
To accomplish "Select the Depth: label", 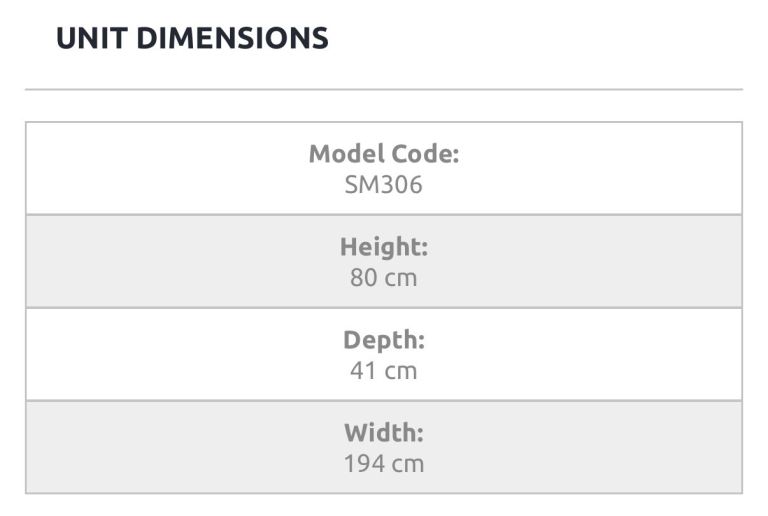I will tap(384, 340).
